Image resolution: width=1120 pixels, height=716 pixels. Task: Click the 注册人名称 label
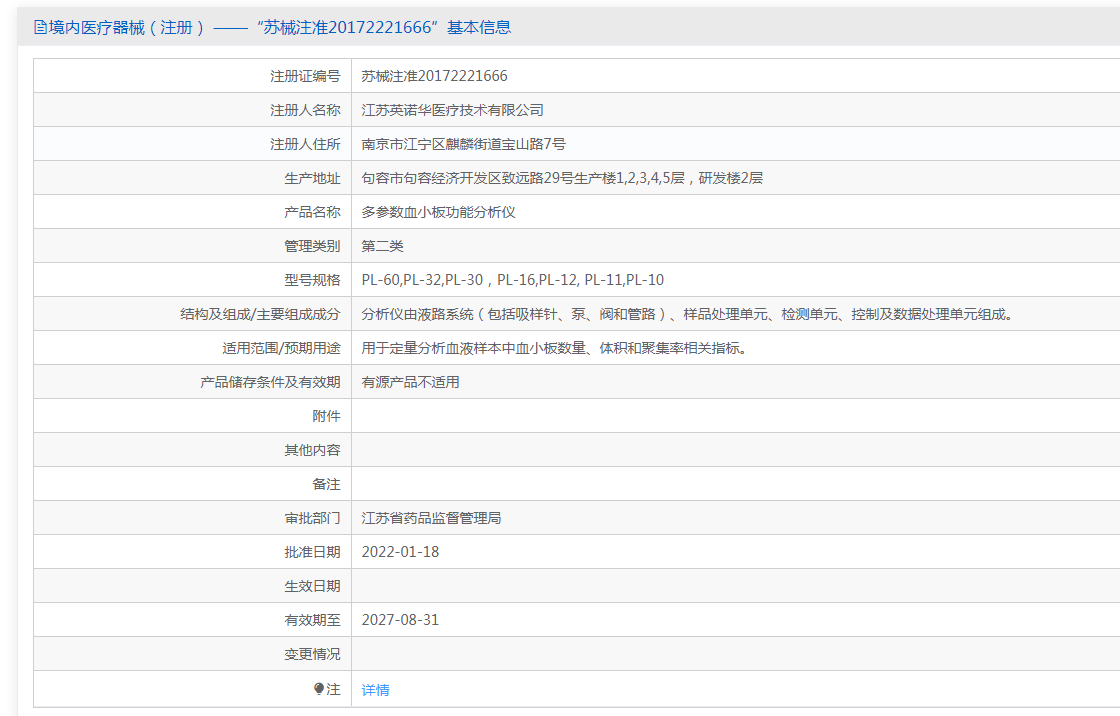point(305,110)
